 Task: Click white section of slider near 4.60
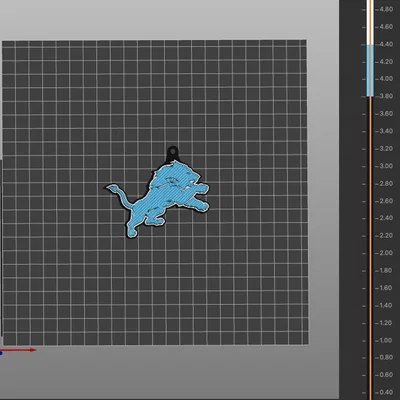(x=370, y=27)
